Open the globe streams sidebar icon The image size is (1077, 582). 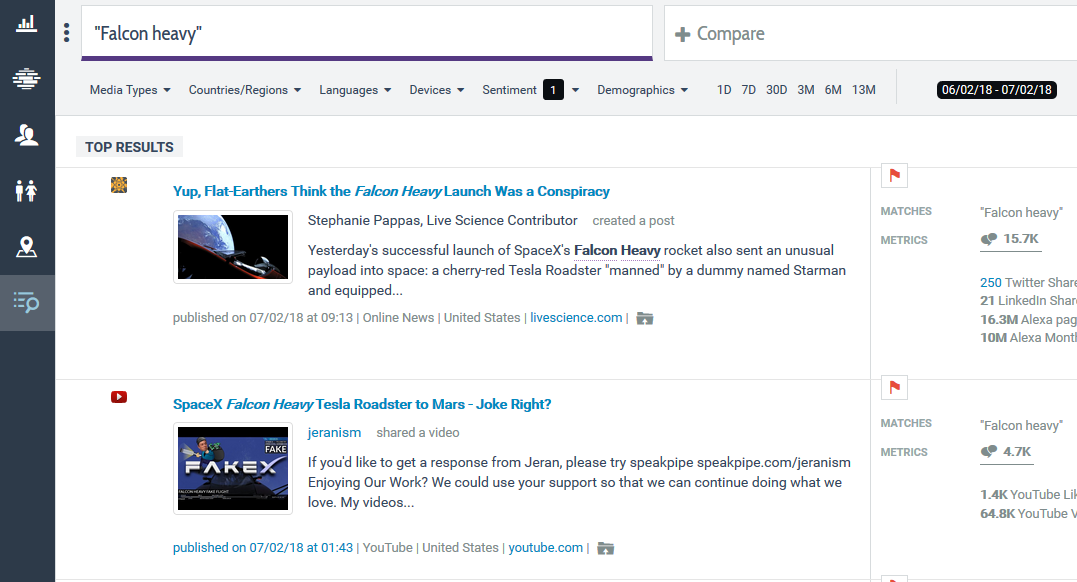click(26, 79)
